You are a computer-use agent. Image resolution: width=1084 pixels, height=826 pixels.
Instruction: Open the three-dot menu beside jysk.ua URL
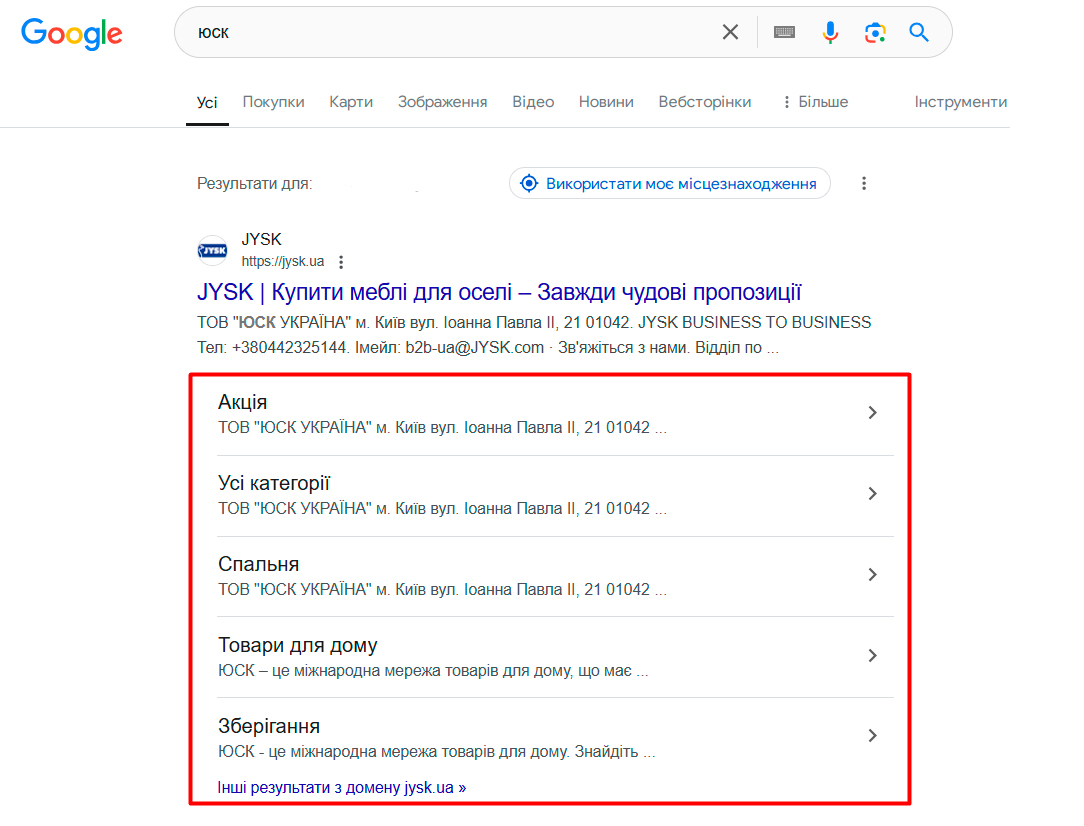[x=341, y=262]
